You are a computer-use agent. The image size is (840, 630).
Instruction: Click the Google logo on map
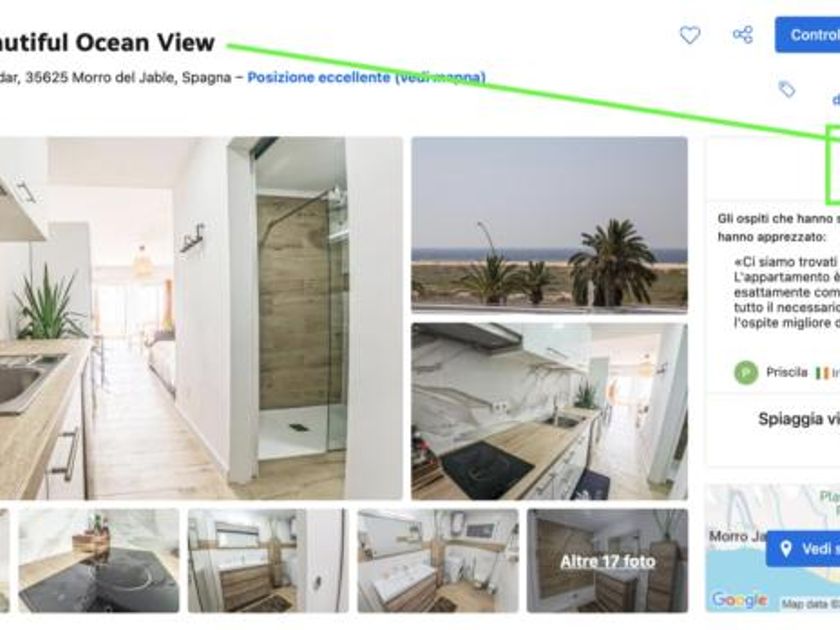coord(740,599)
